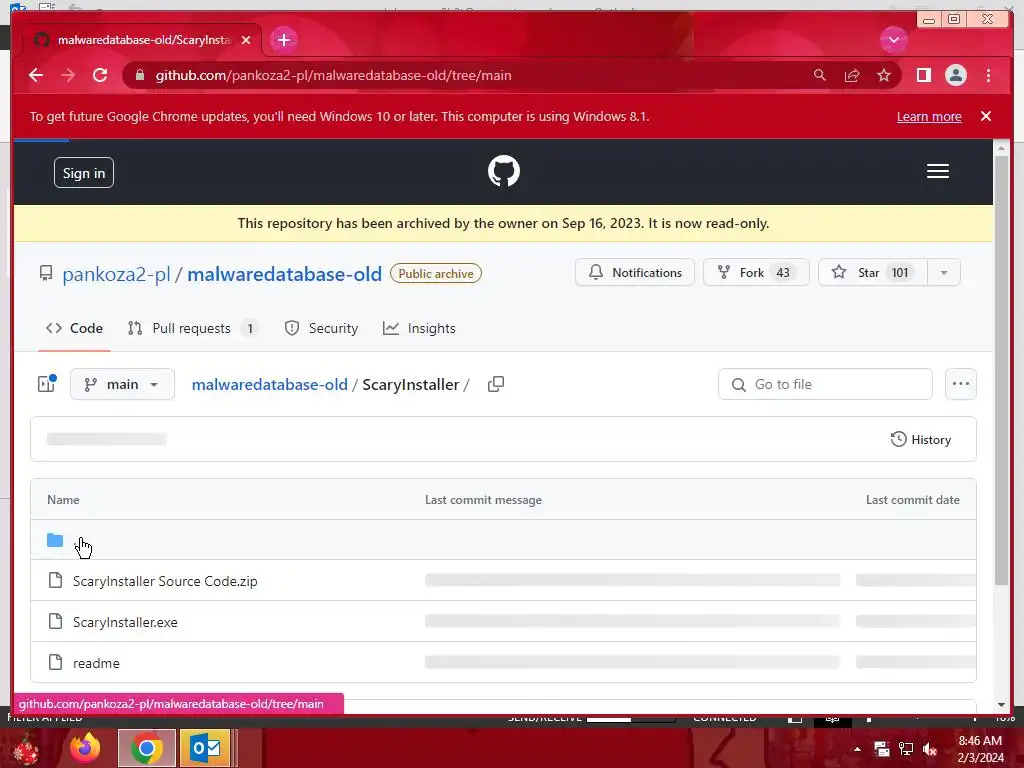Open the Chrome profile avatar

tap(955, 75)
